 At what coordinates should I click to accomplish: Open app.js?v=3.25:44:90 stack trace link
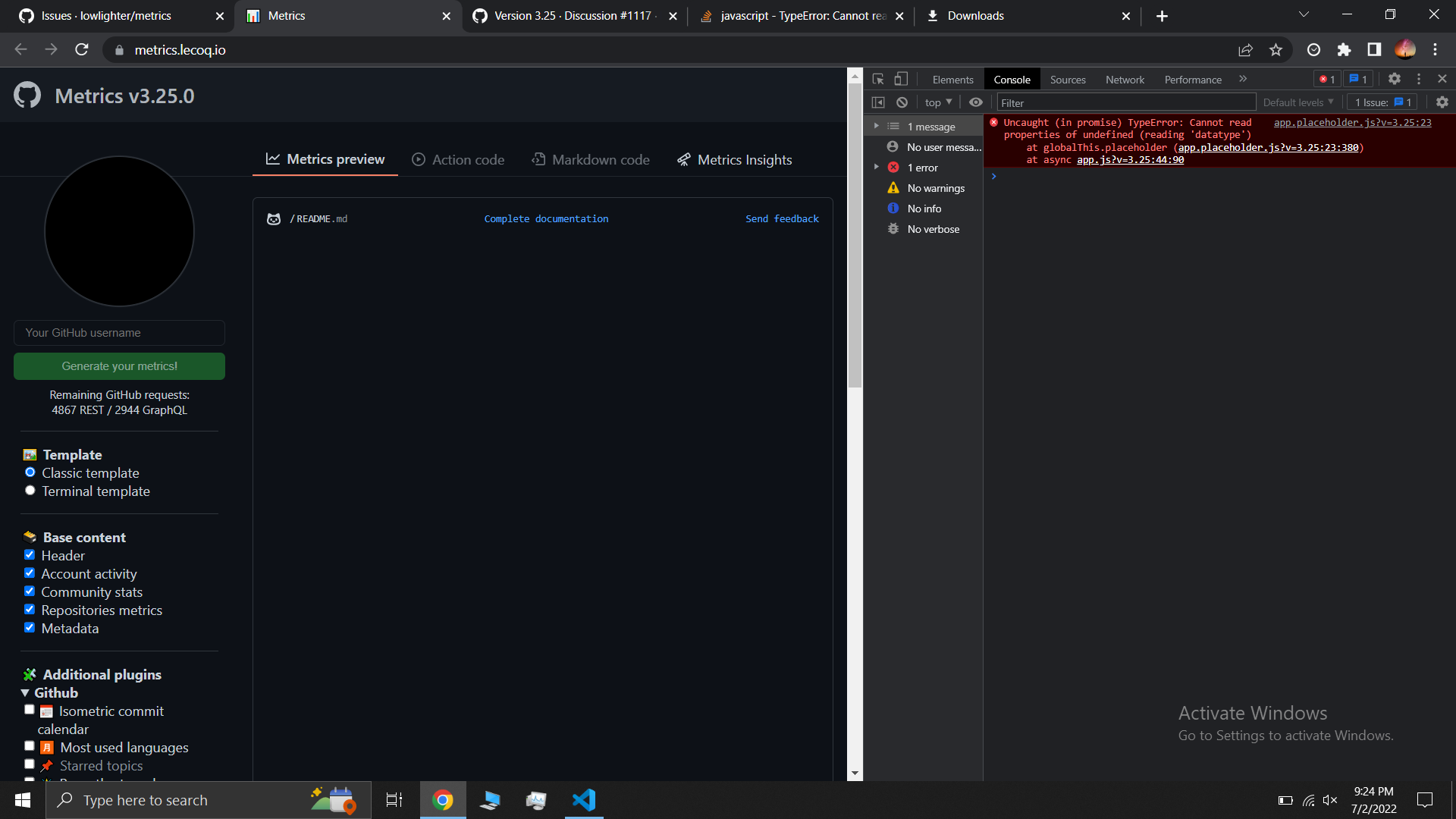tap(1130, 160)
